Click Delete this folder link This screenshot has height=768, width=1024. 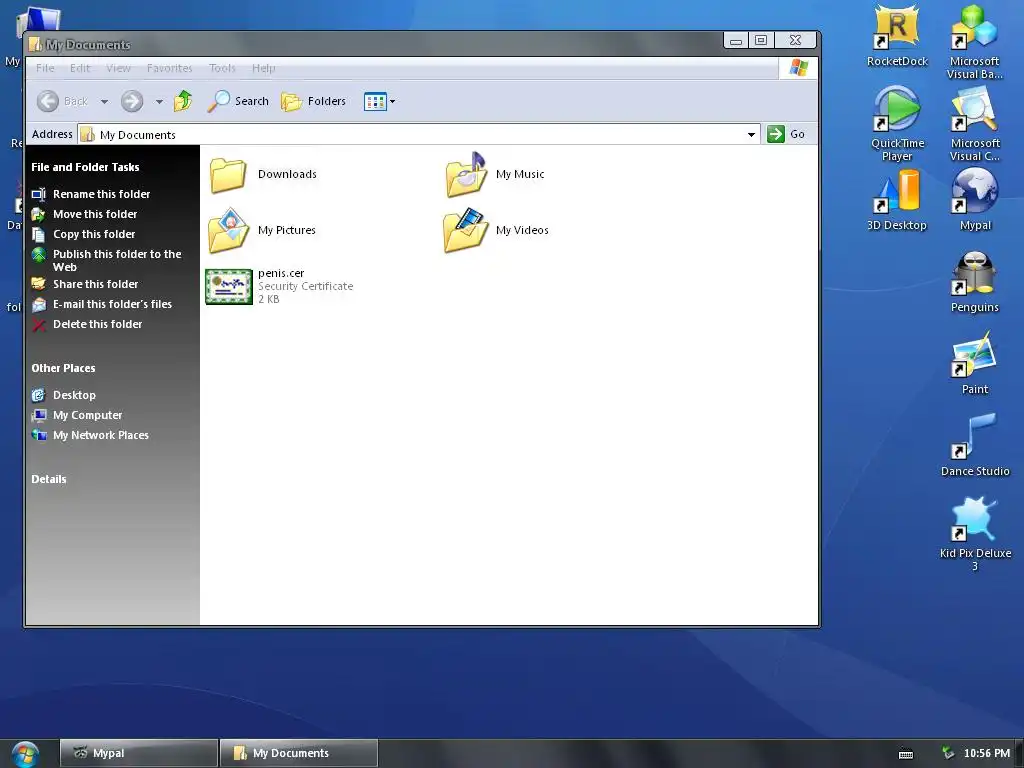pos(97,324)
